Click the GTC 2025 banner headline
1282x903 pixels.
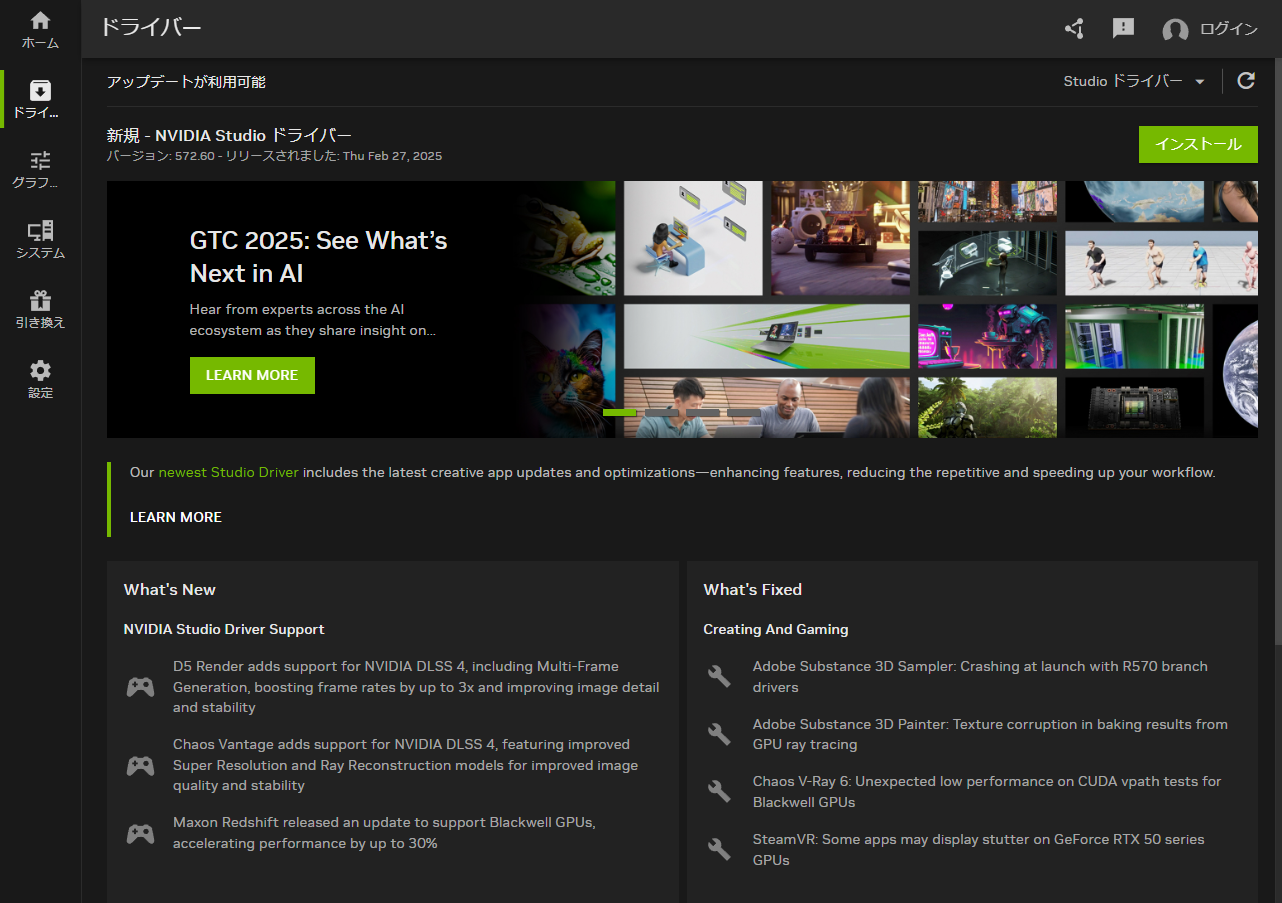click(318, 257)
